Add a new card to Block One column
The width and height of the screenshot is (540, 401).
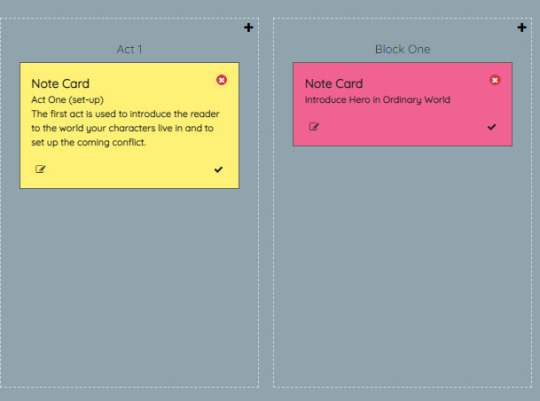[522, 28]
